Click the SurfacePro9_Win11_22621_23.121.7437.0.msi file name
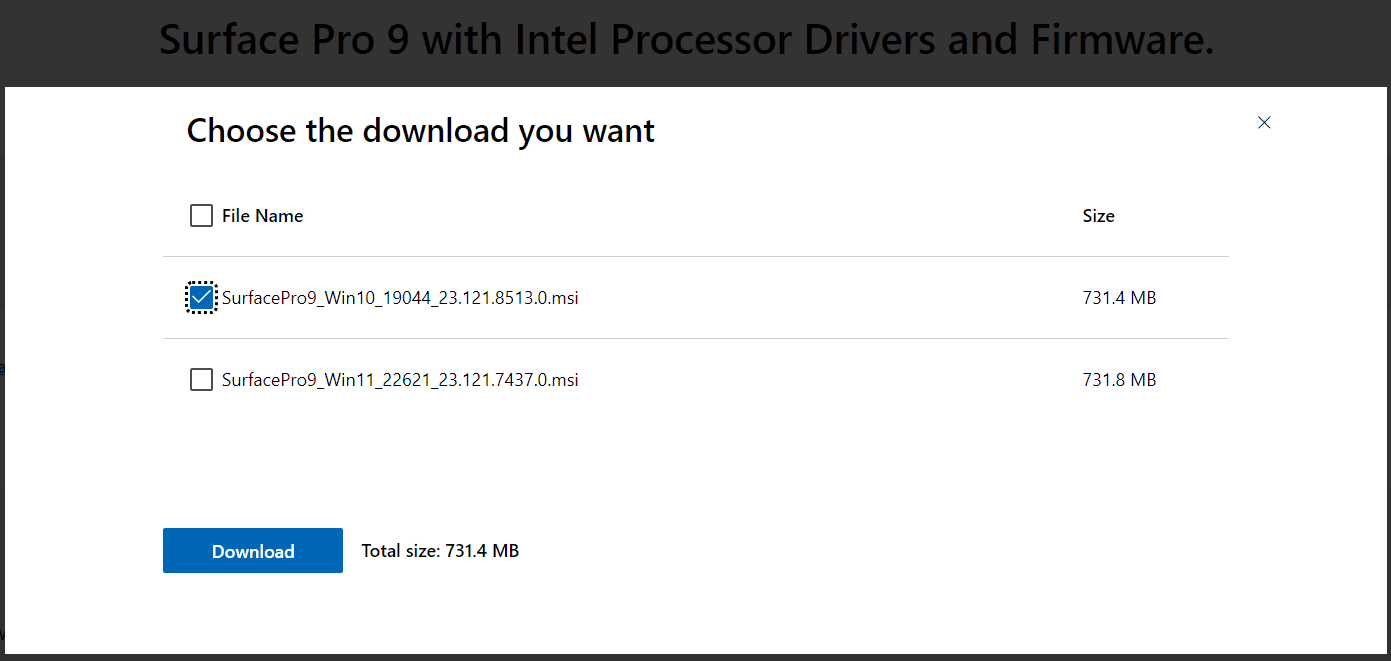This screenshot has height=661, width=1391. pos(400,380)
